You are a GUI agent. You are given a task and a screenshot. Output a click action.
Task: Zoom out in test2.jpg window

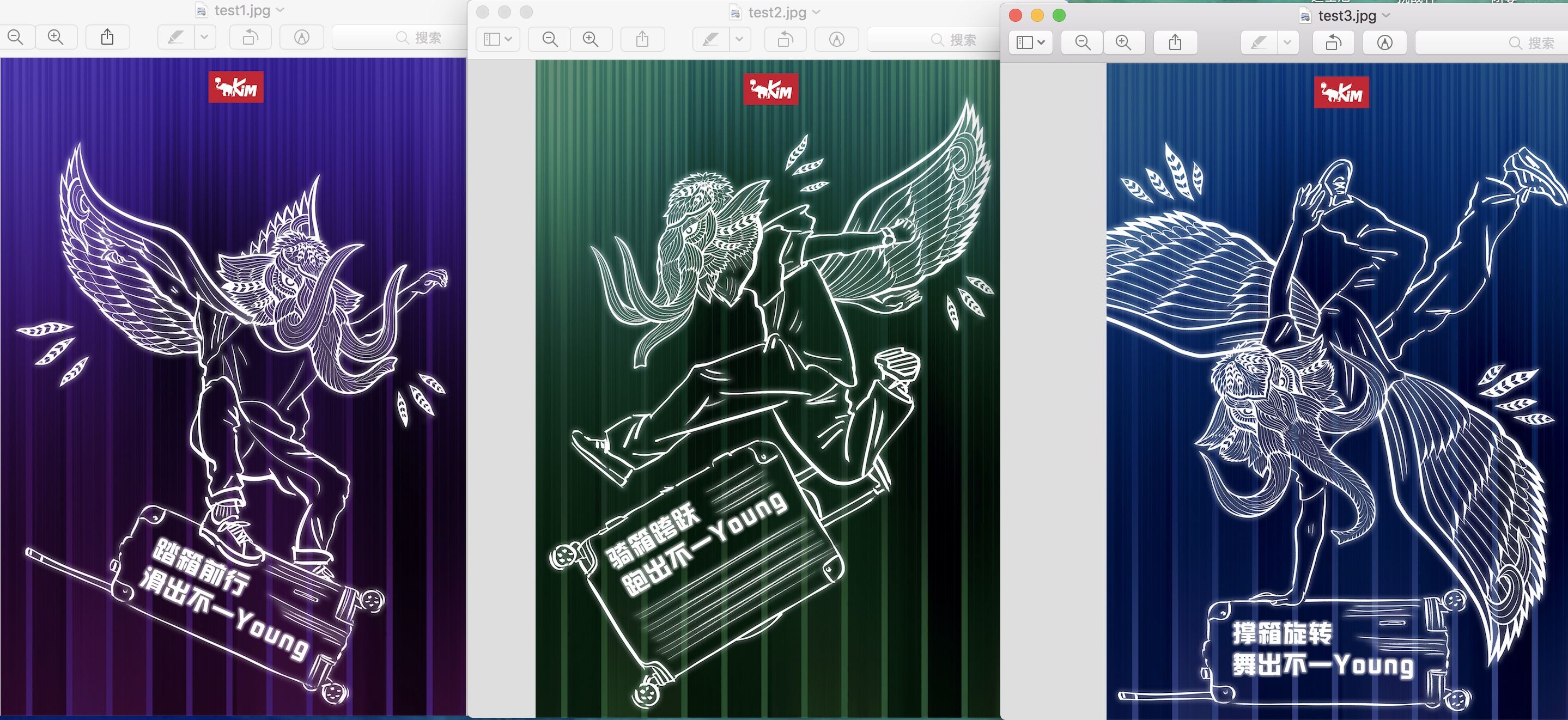pos(550,40)
